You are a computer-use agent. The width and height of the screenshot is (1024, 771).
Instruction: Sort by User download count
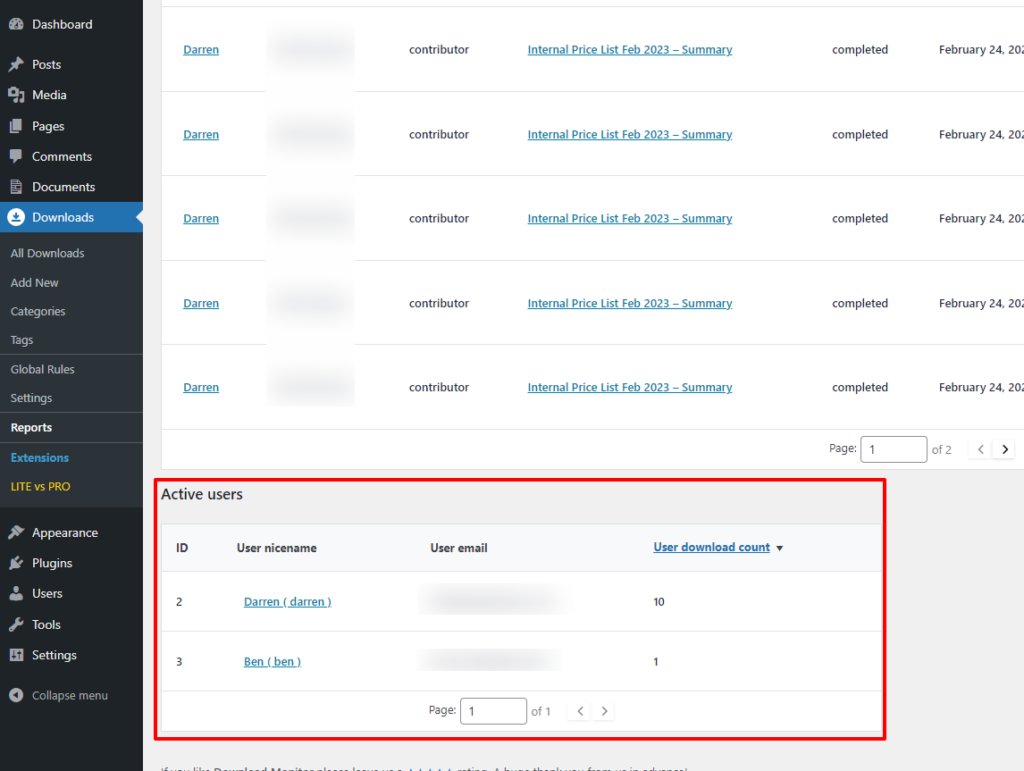tap(711, 547)
